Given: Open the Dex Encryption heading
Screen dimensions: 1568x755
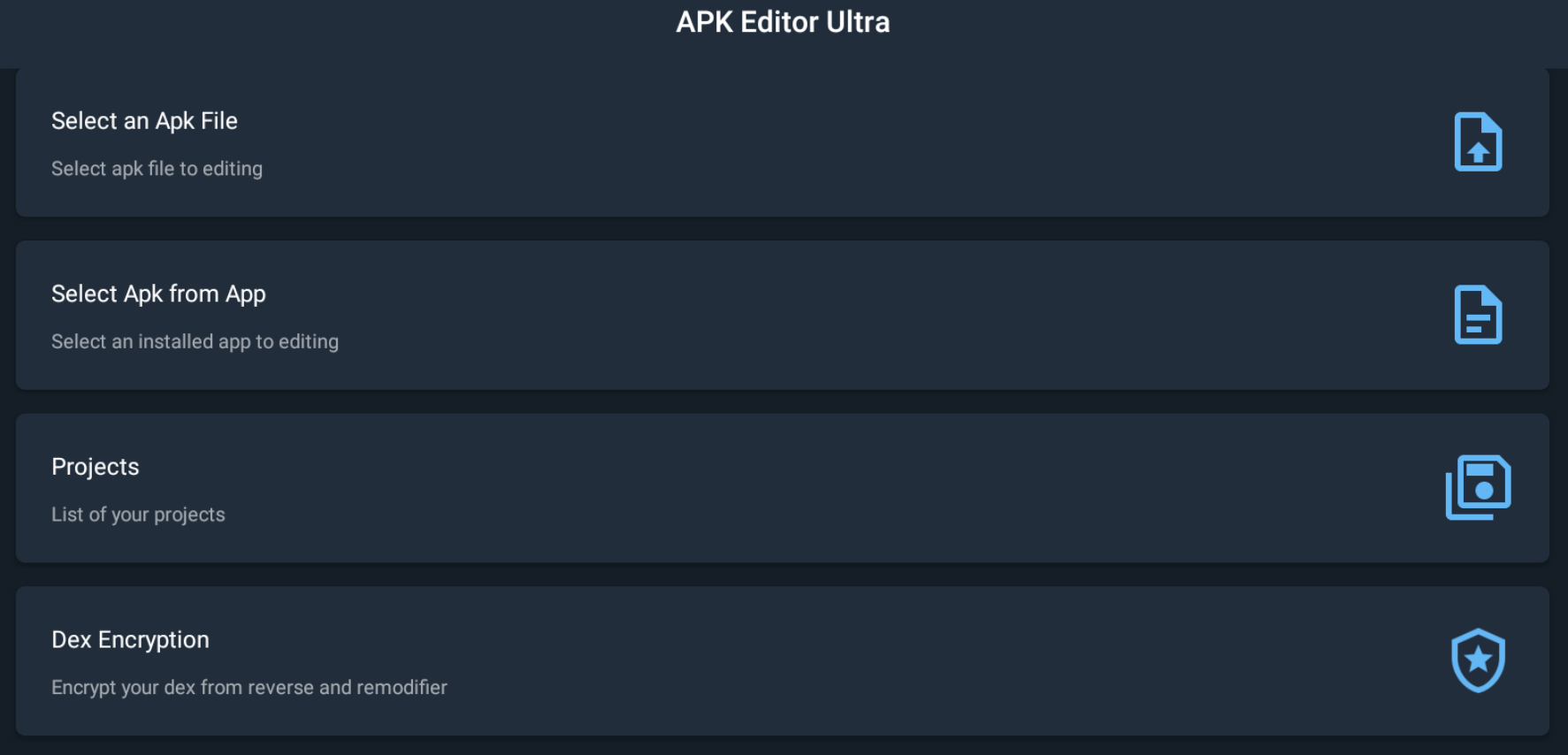Looking at the screenshot, I should (x=130, y=640).
